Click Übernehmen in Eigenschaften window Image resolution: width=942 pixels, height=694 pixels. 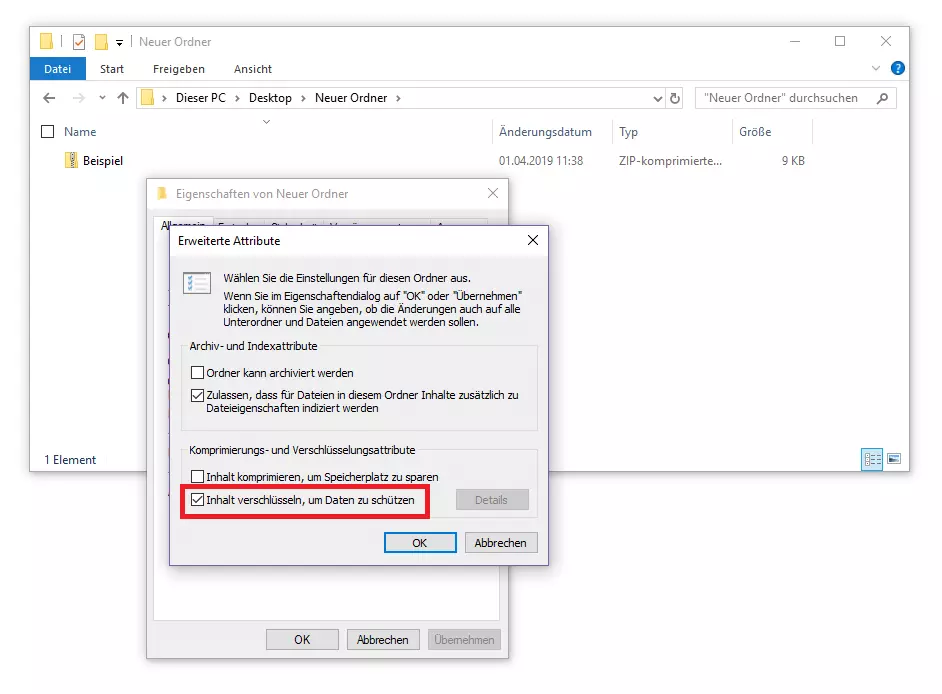pos(464,639)
